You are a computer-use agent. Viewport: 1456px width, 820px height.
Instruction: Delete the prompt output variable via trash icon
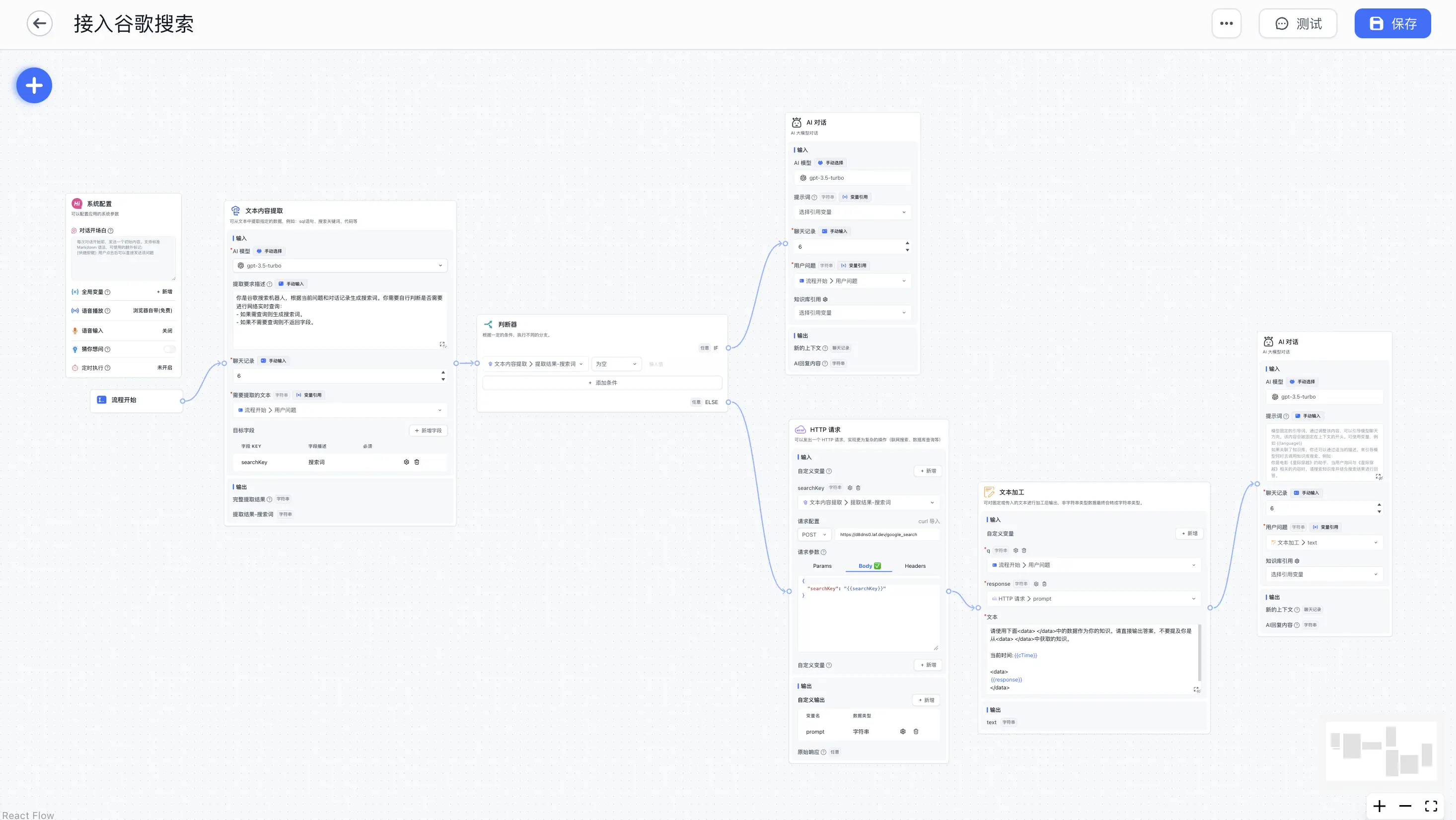pyautogui.click(x=916, y=732)
